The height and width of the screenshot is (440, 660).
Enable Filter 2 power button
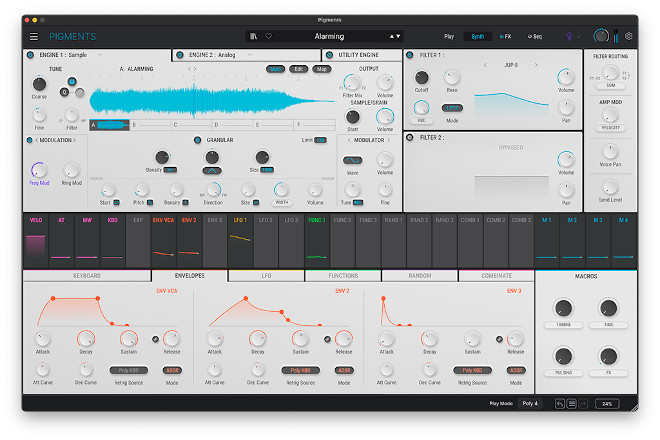pos(410,137)
